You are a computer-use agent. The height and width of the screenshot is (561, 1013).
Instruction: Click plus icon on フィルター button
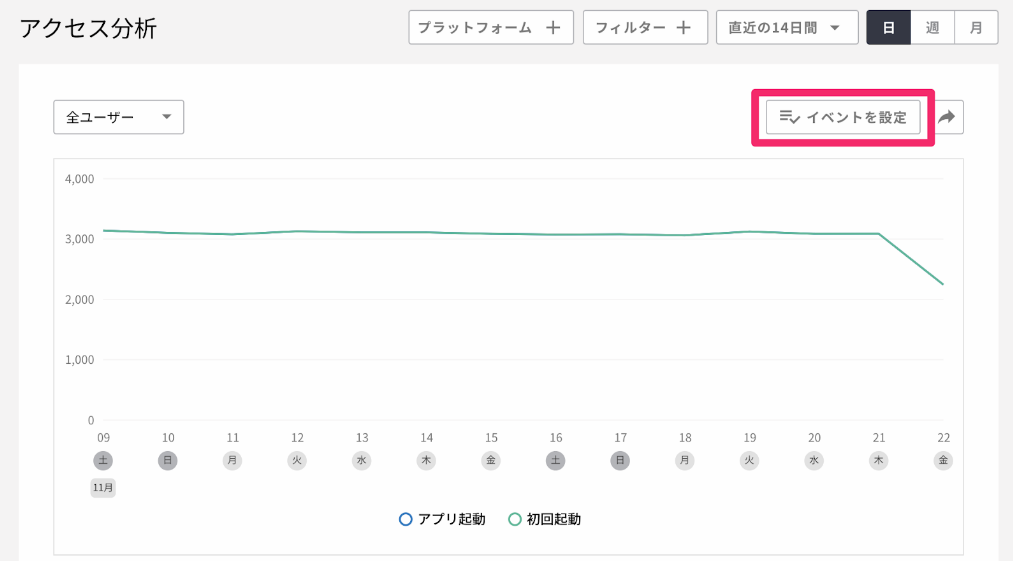point(684,28)
